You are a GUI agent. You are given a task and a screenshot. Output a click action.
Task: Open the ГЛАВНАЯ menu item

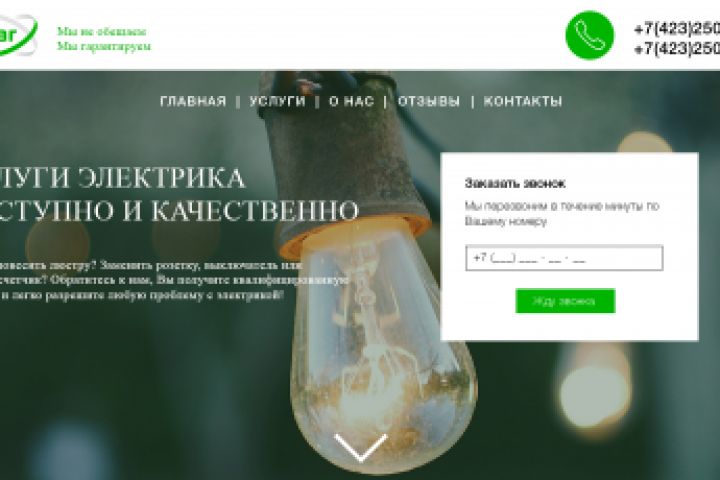tap(193, 101)
